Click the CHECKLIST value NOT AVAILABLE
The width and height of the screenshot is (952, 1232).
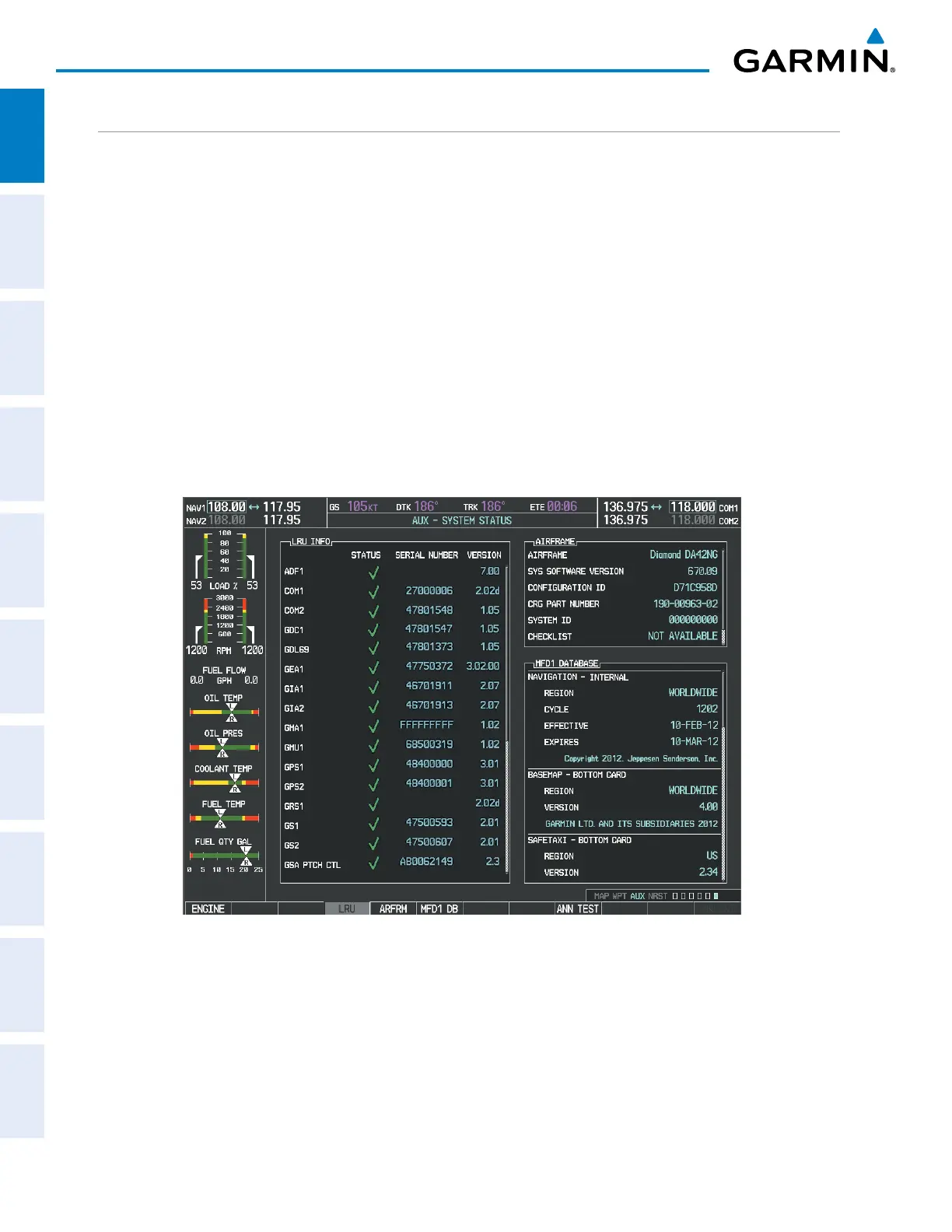click(683, 635)
